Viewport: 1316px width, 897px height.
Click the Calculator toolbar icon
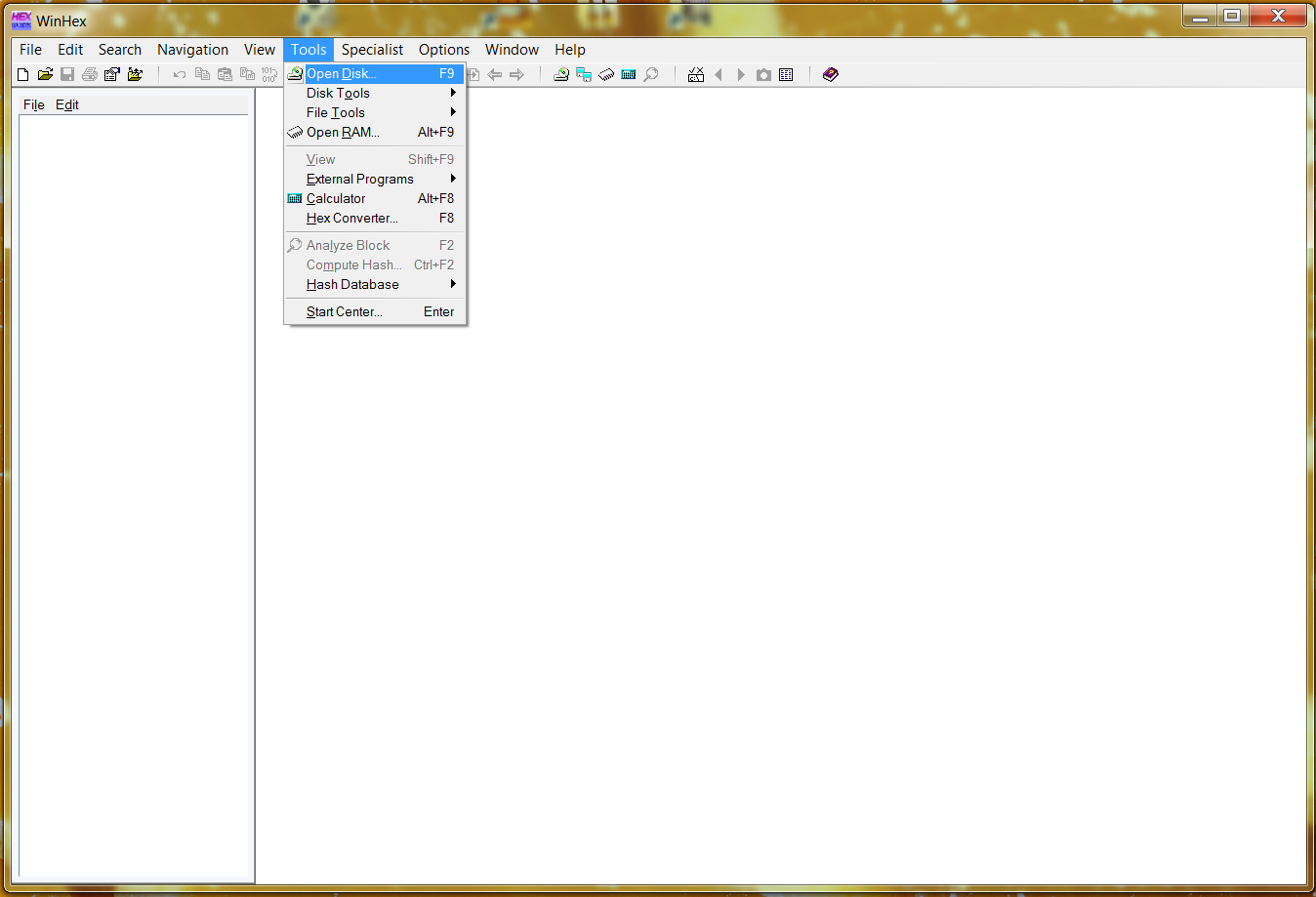[629, 74]
